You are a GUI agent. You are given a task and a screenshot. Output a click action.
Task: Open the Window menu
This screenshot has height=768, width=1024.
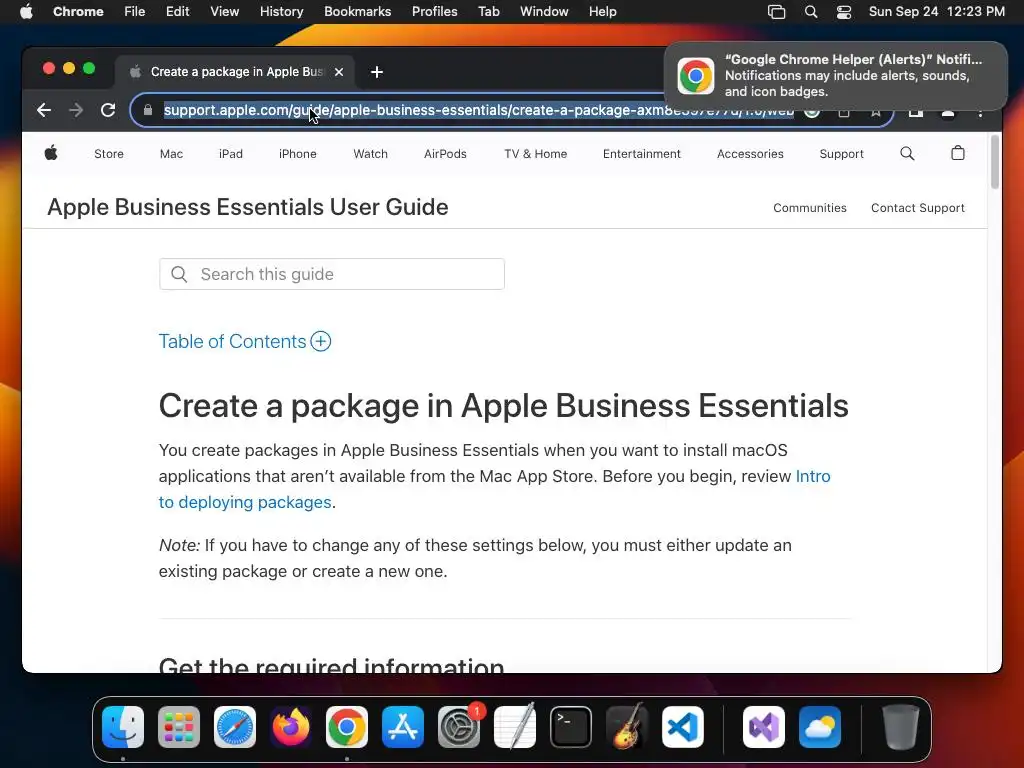(544, 12)
